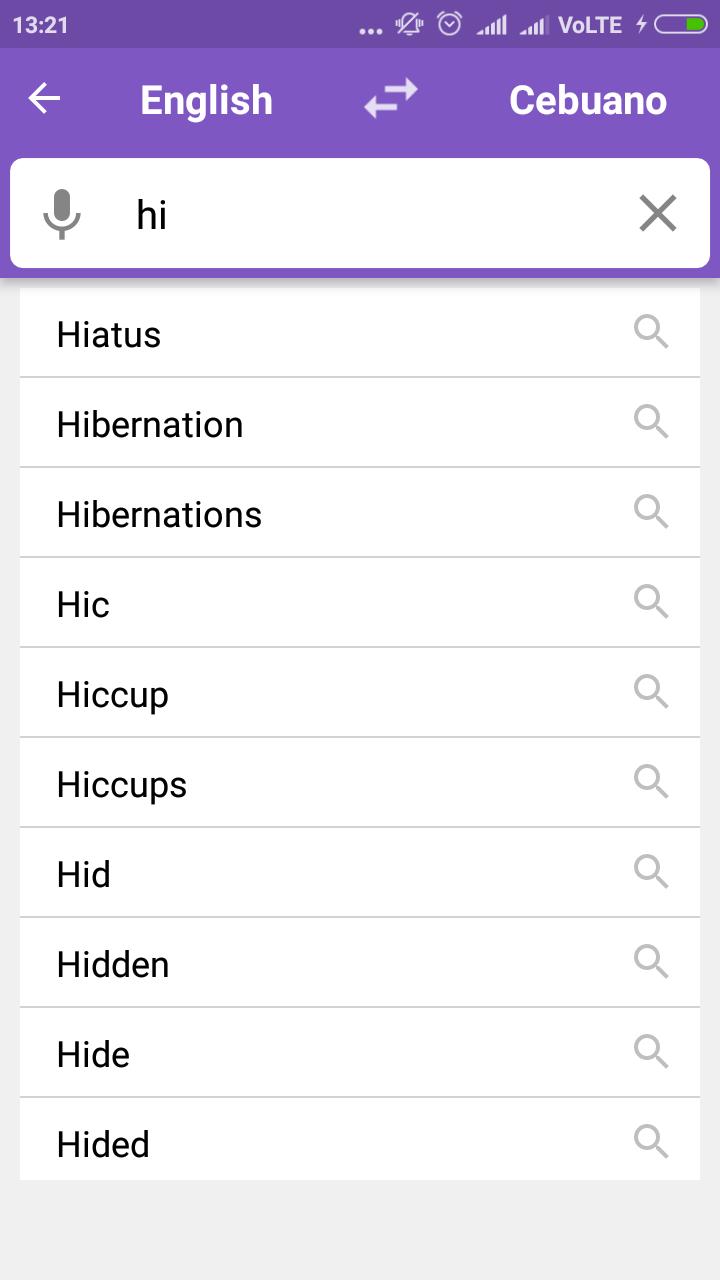Open the Hiatus word entry

tap(360, 333)
